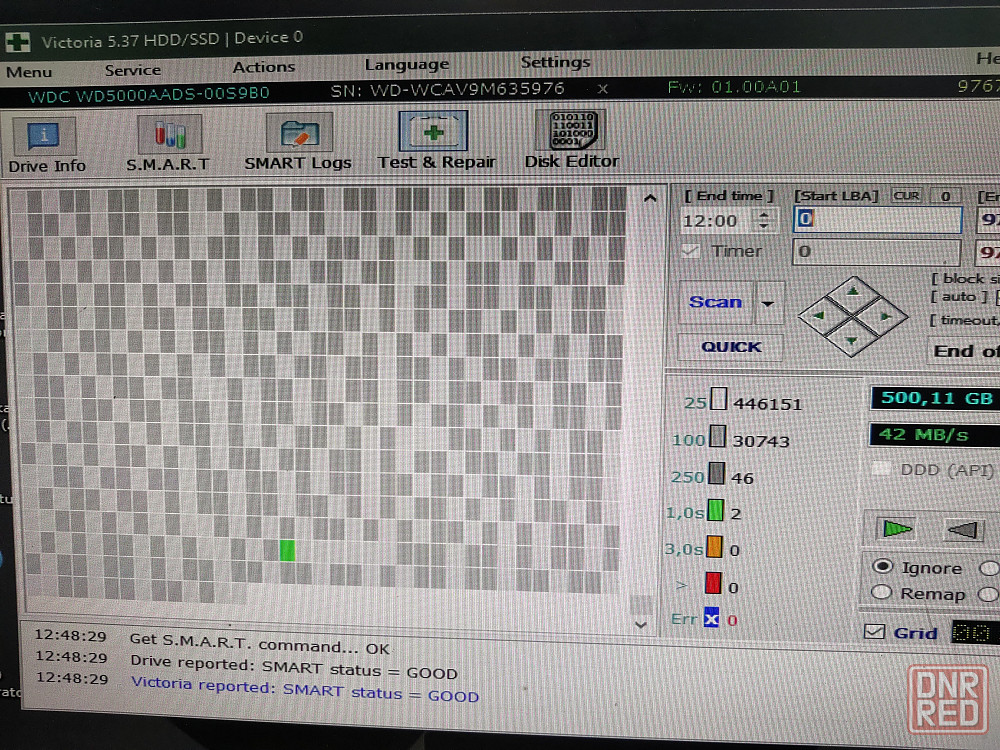Open the Service menu
This screenshot has height=750, width=1000.
click(x=133, y=70)
